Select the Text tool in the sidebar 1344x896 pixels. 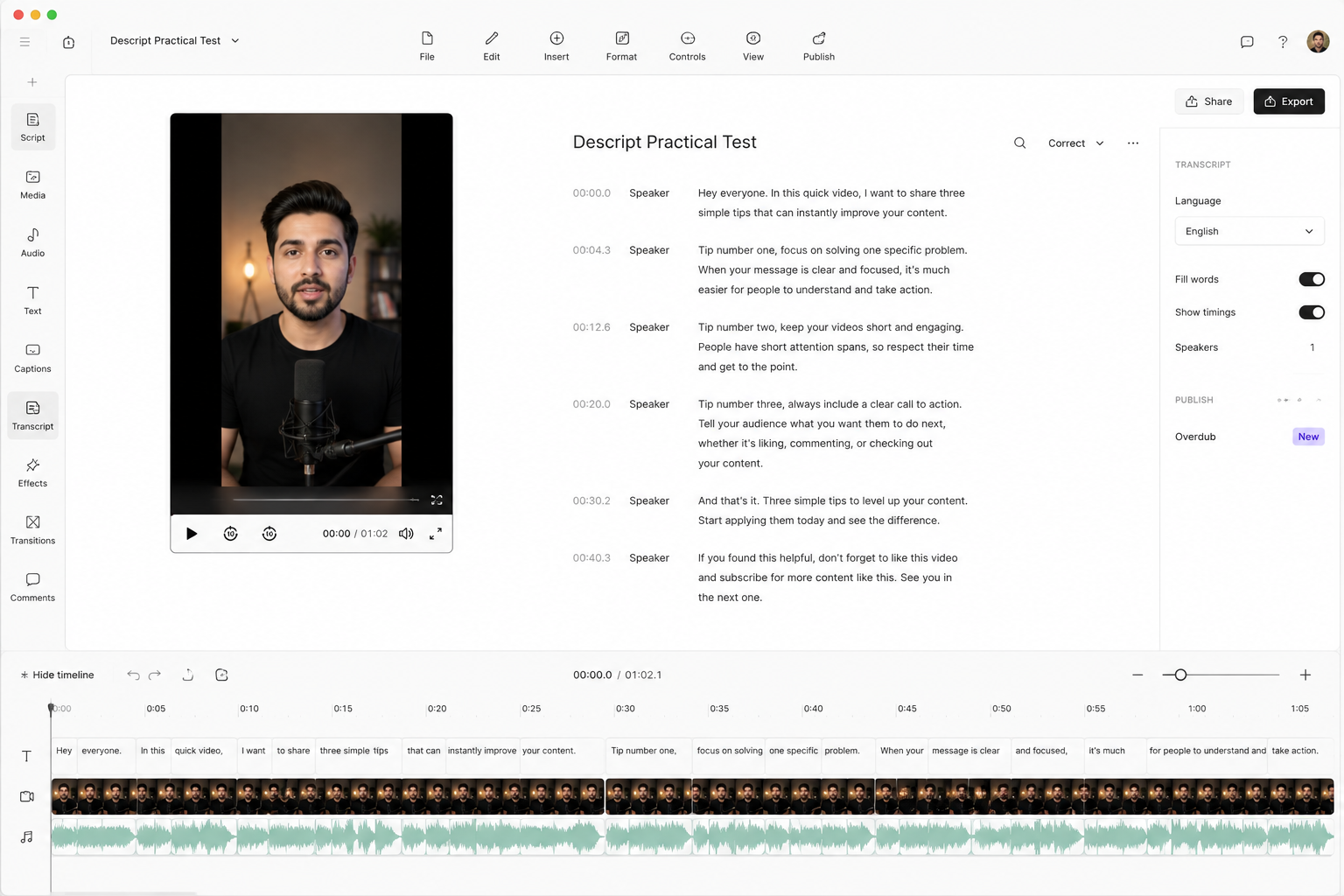click(x=33, y=300)
